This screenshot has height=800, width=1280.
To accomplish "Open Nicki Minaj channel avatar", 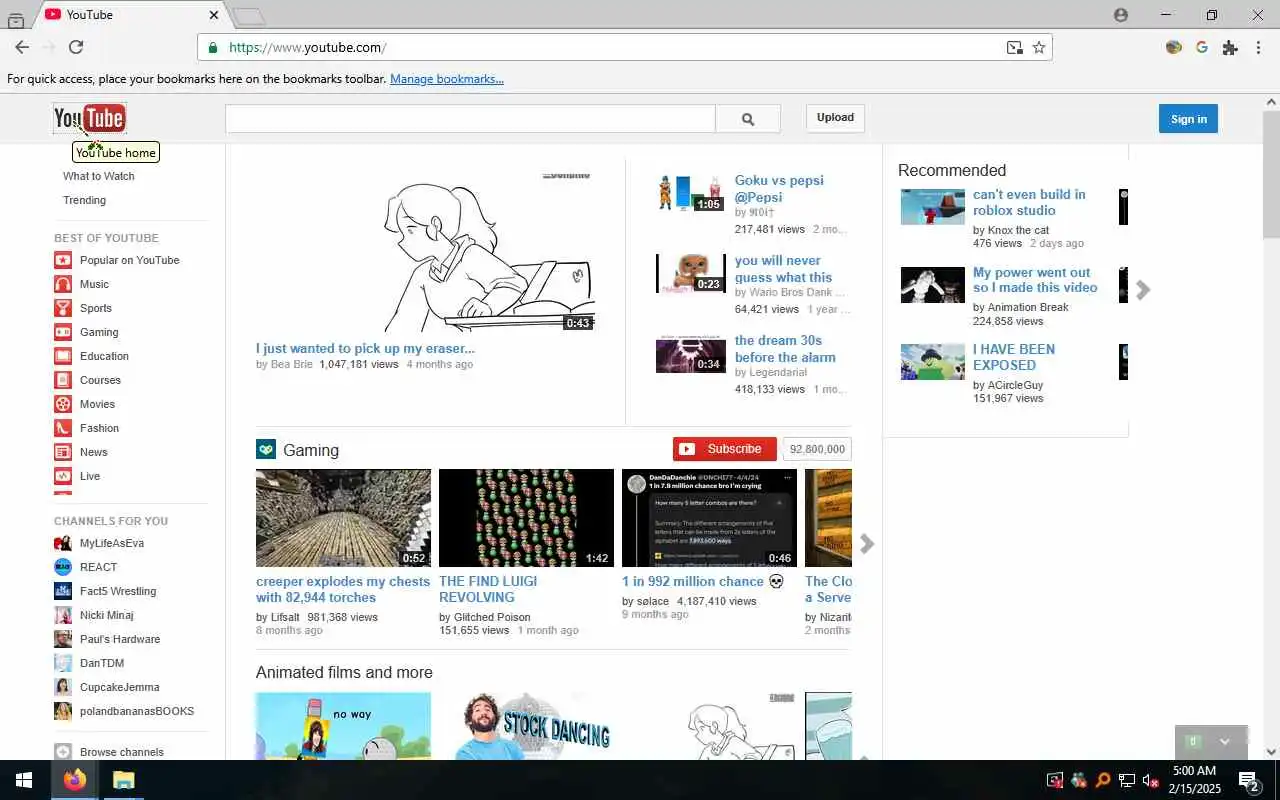I will [63, 615].
